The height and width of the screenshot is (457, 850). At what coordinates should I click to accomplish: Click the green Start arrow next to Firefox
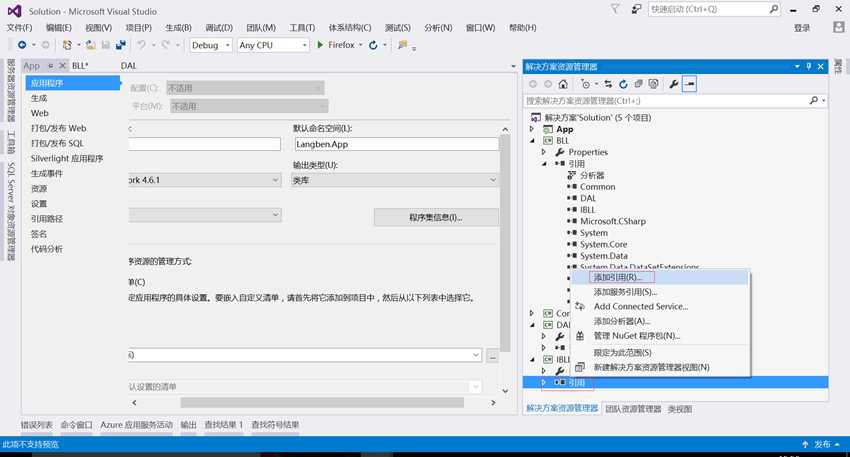coord(320,45)
